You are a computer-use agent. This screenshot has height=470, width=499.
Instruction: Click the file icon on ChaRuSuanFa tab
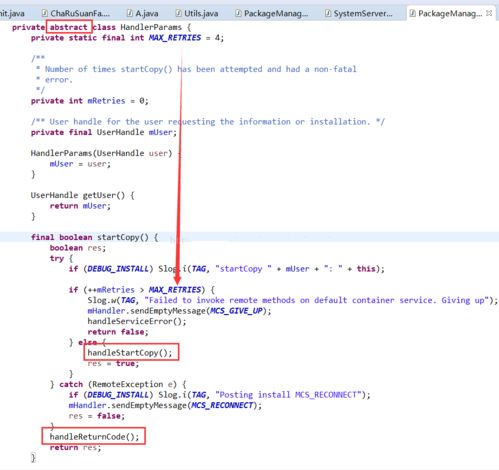(x=45, y=13)
